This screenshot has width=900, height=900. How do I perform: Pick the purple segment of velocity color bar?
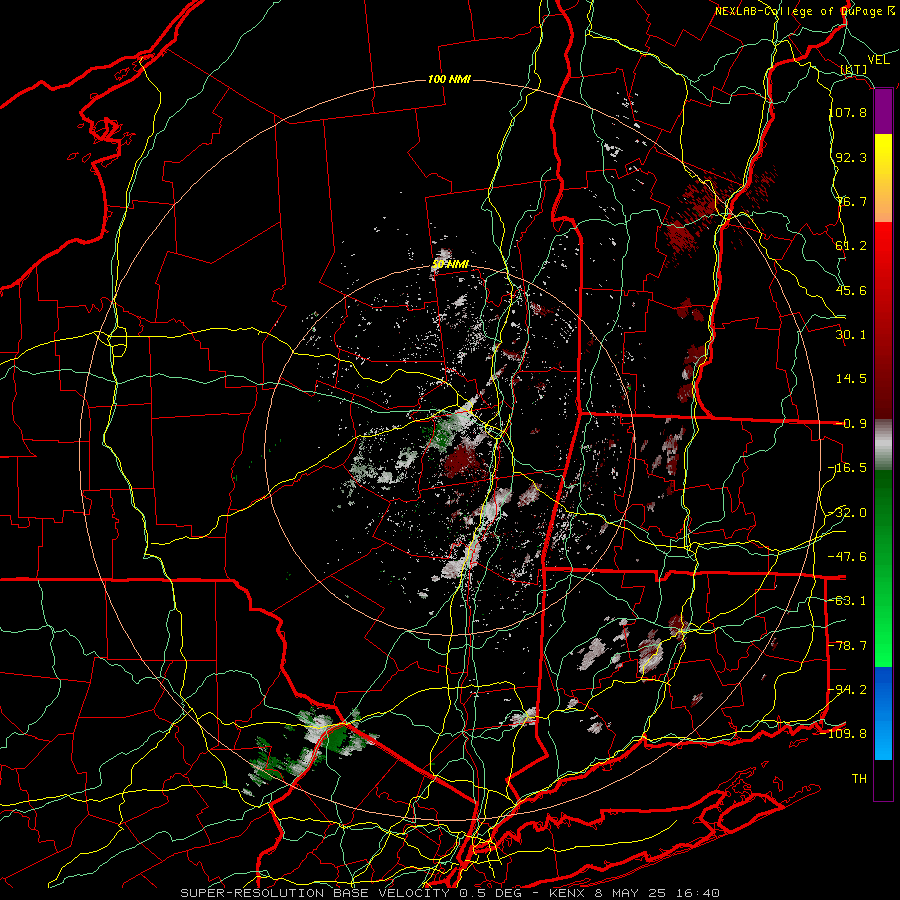(883, 112)
